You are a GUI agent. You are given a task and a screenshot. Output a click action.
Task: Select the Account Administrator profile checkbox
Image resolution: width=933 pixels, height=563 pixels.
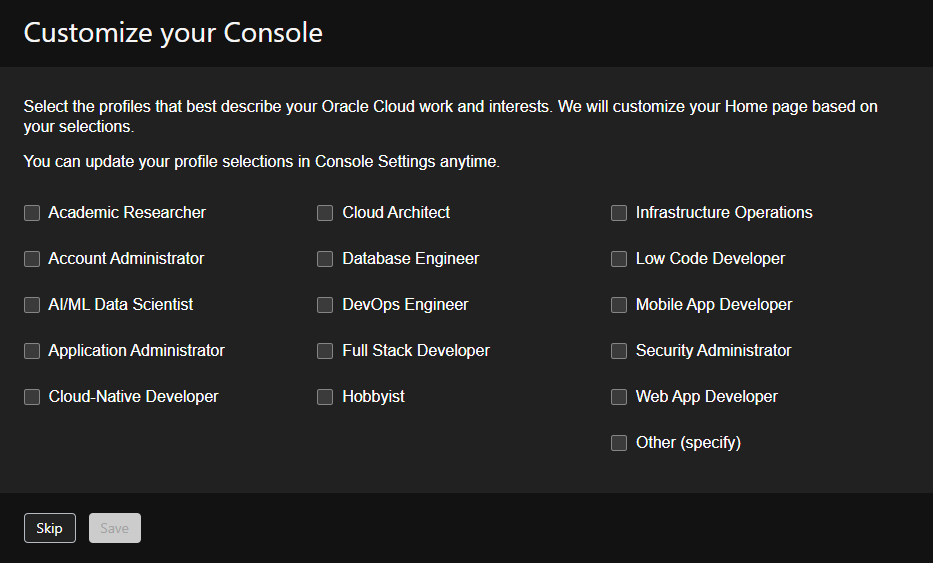[x=32, y=259]
